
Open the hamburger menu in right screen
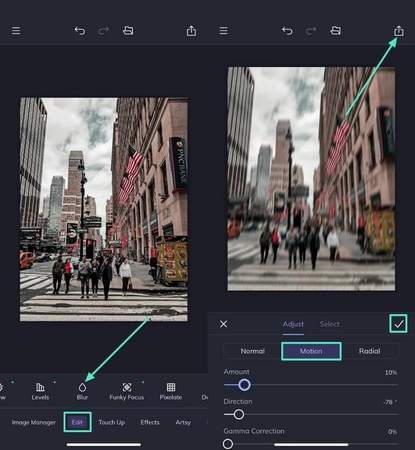pyautogui.click(x=224, y=31)
